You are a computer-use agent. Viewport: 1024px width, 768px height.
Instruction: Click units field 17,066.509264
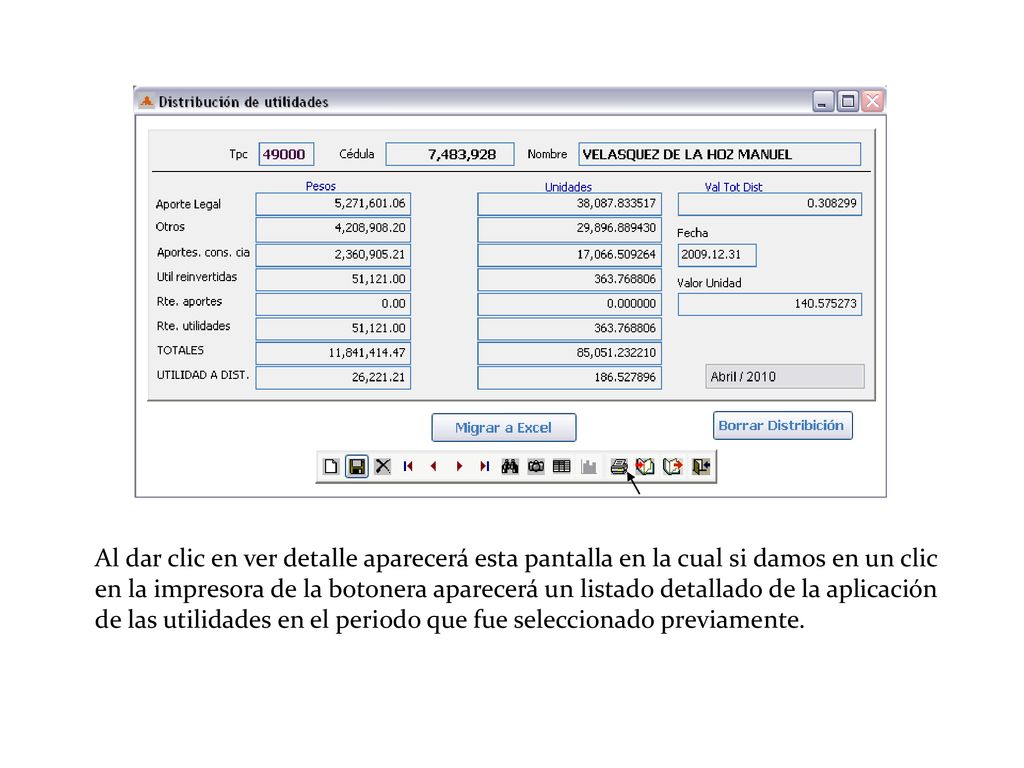click(569, 254)
